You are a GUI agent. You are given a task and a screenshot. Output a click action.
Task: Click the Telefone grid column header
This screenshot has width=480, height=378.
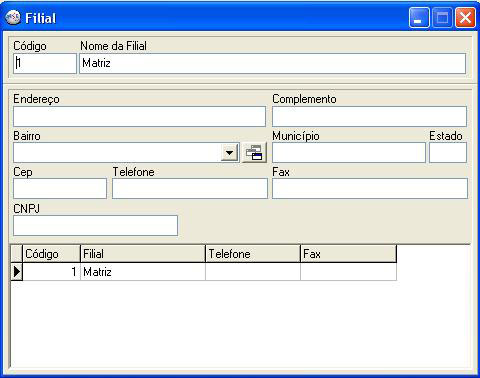(253, 254)
